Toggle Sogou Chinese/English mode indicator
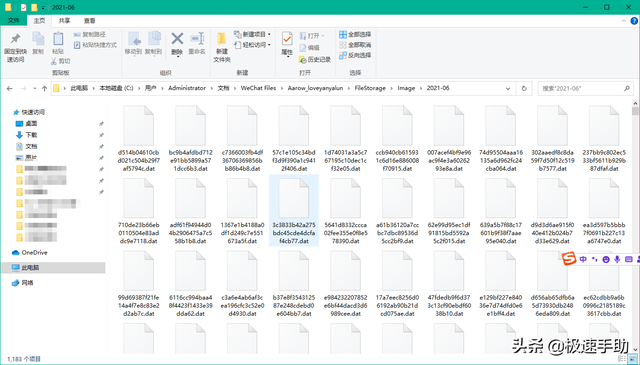 (x=583, y=259)
